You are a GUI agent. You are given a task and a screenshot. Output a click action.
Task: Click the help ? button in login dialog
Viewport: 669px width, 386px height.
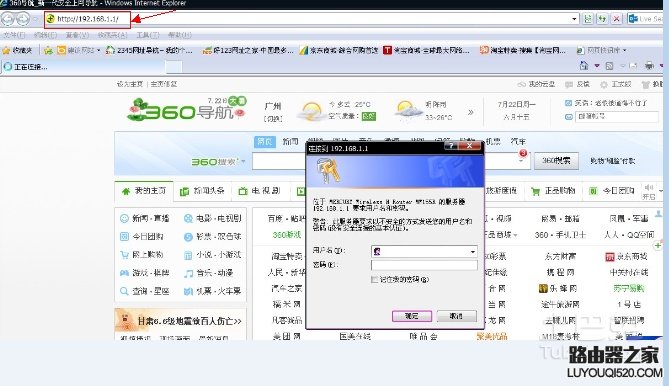click(x=451, y=146)
